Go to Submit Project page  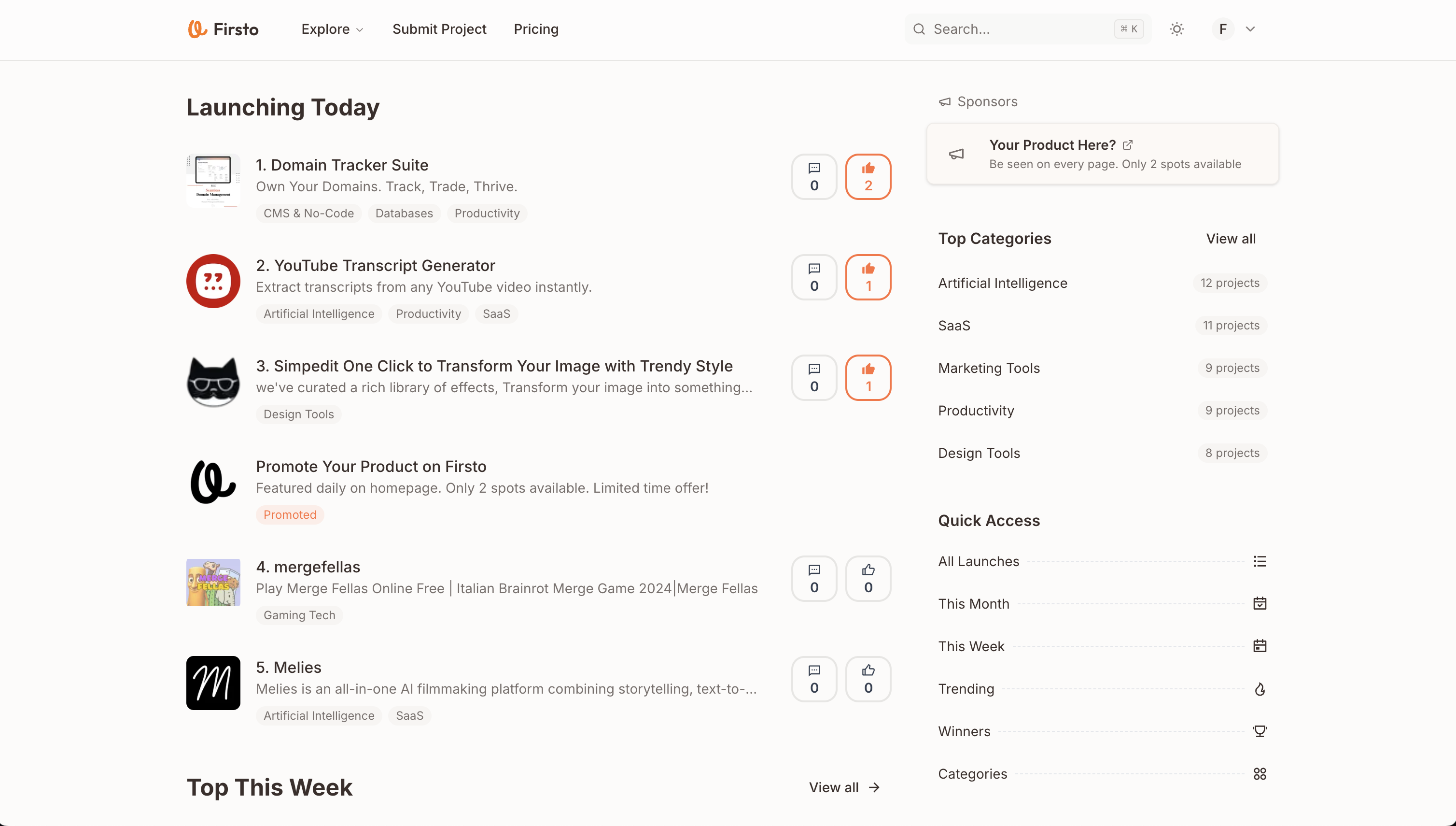click(x=439, y=29)
